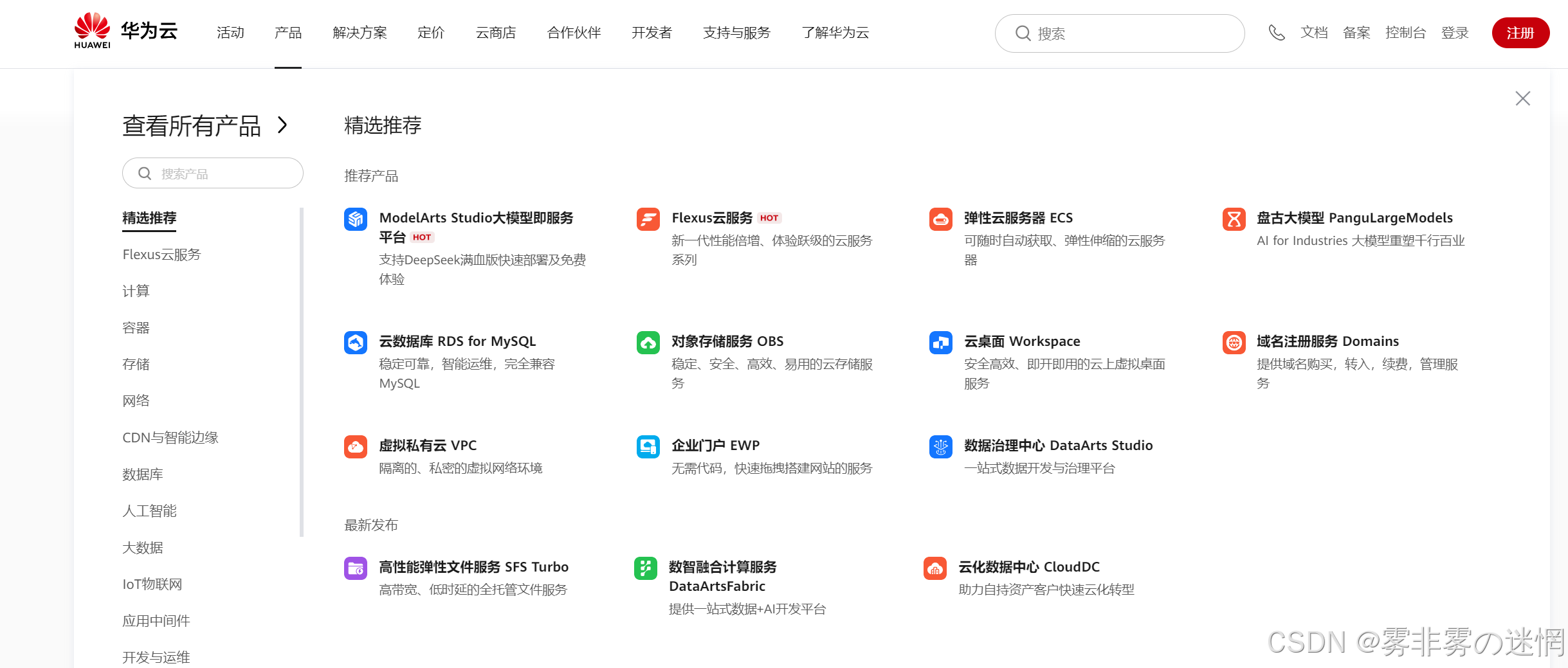Open 域名注册服务 Domains title link

click(1328, 341)
